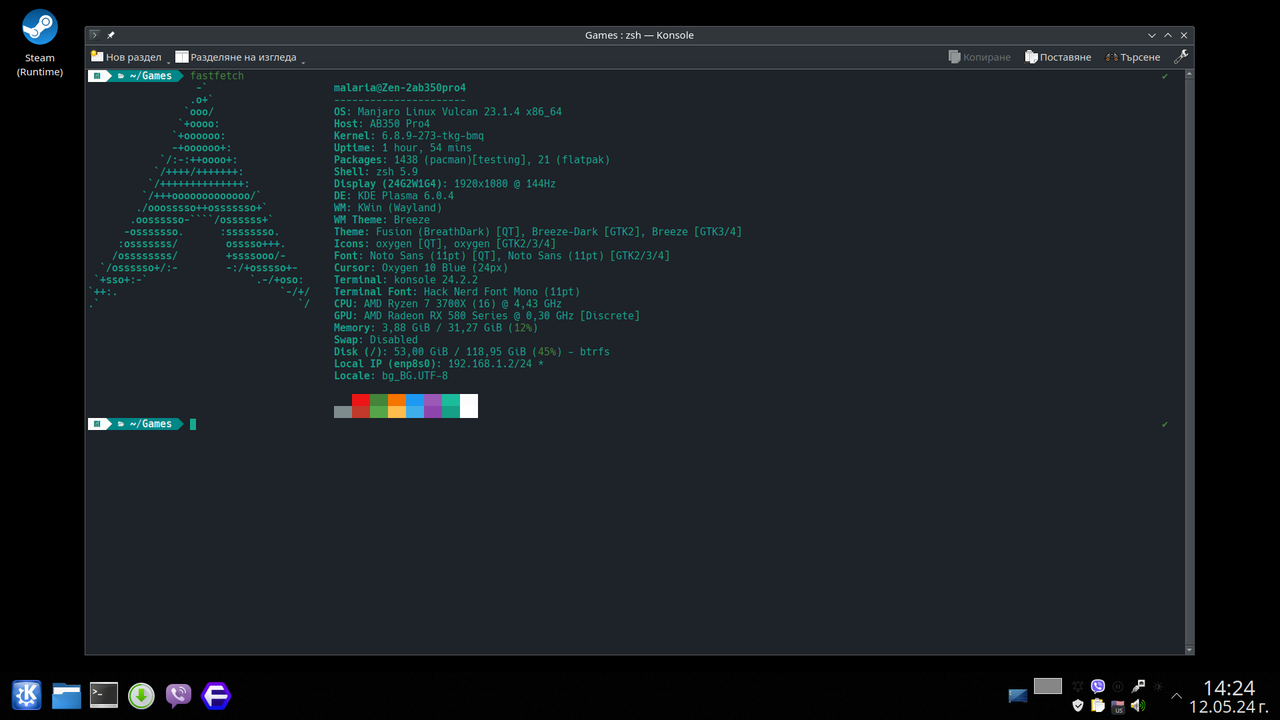
Task: Open the clock showing 14:24
Action: coord(1228,696)
